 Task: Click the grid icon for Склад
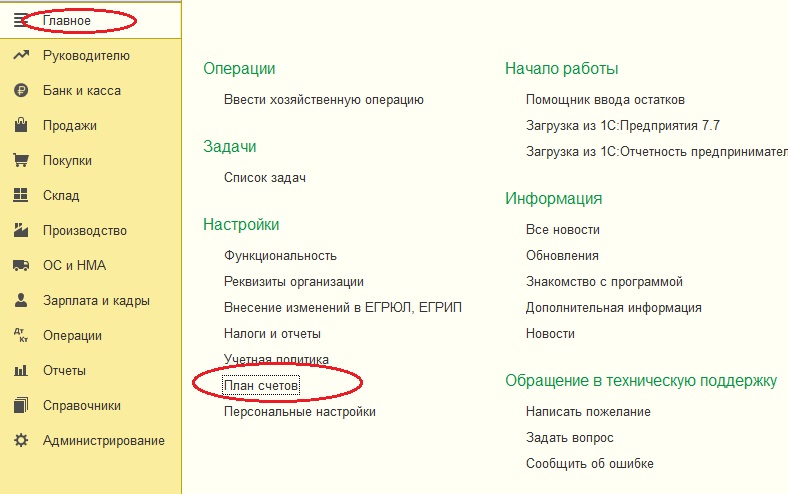pos(21,195)
